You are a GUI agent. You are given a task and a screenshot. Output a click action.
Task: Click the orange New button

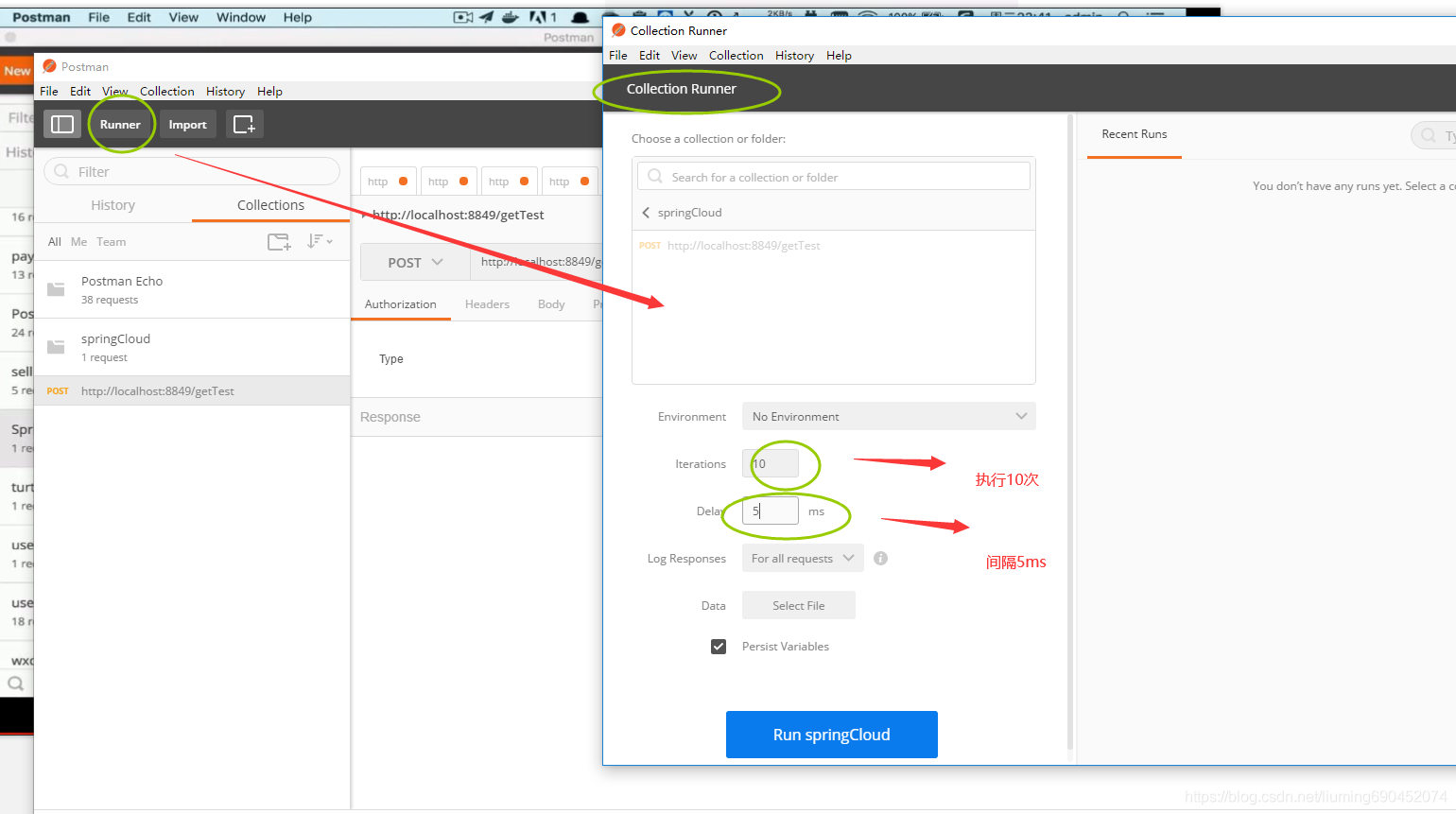(17, 71)
